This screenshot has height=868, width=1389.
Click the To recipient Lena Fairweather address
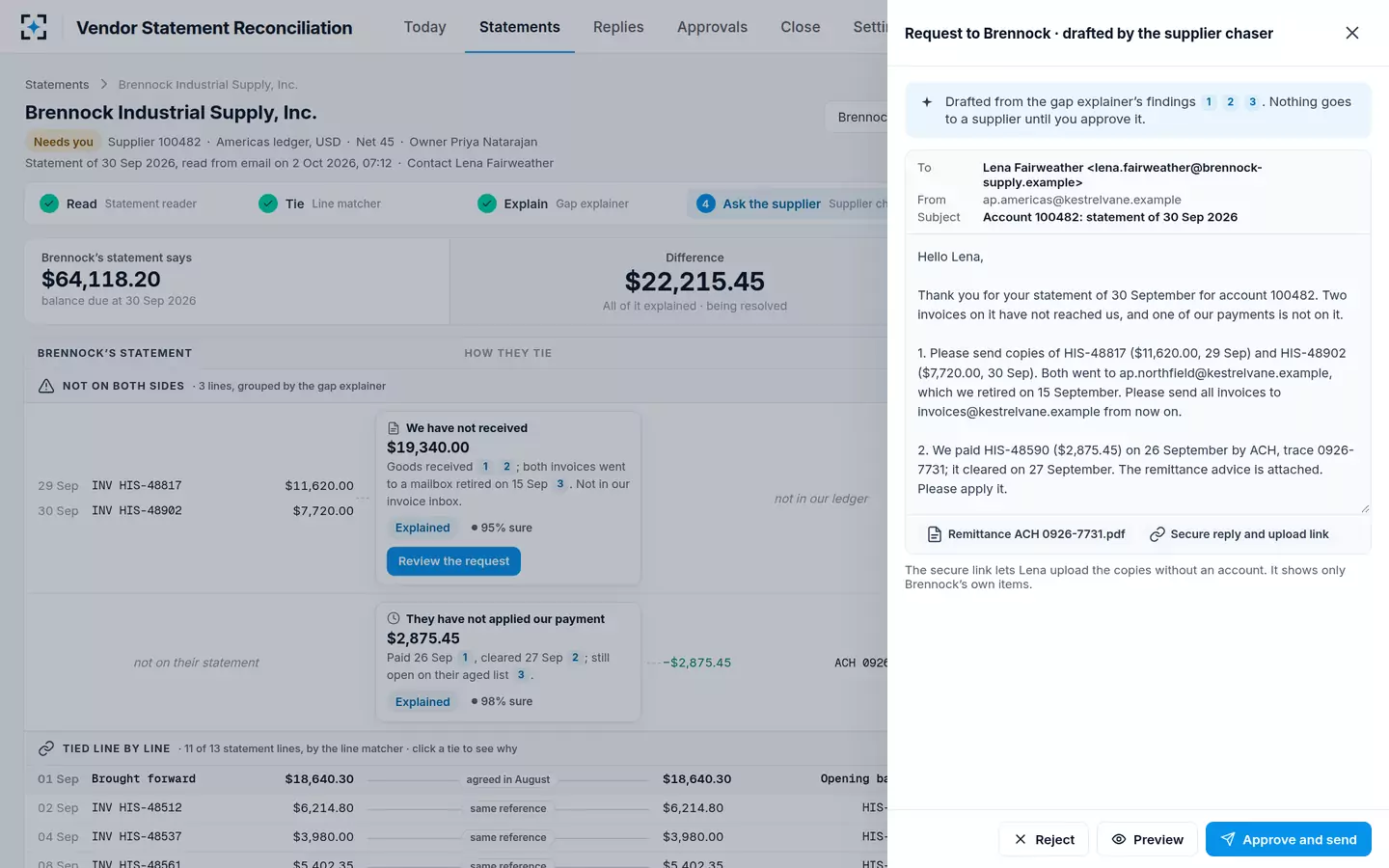coord(1122,175)
